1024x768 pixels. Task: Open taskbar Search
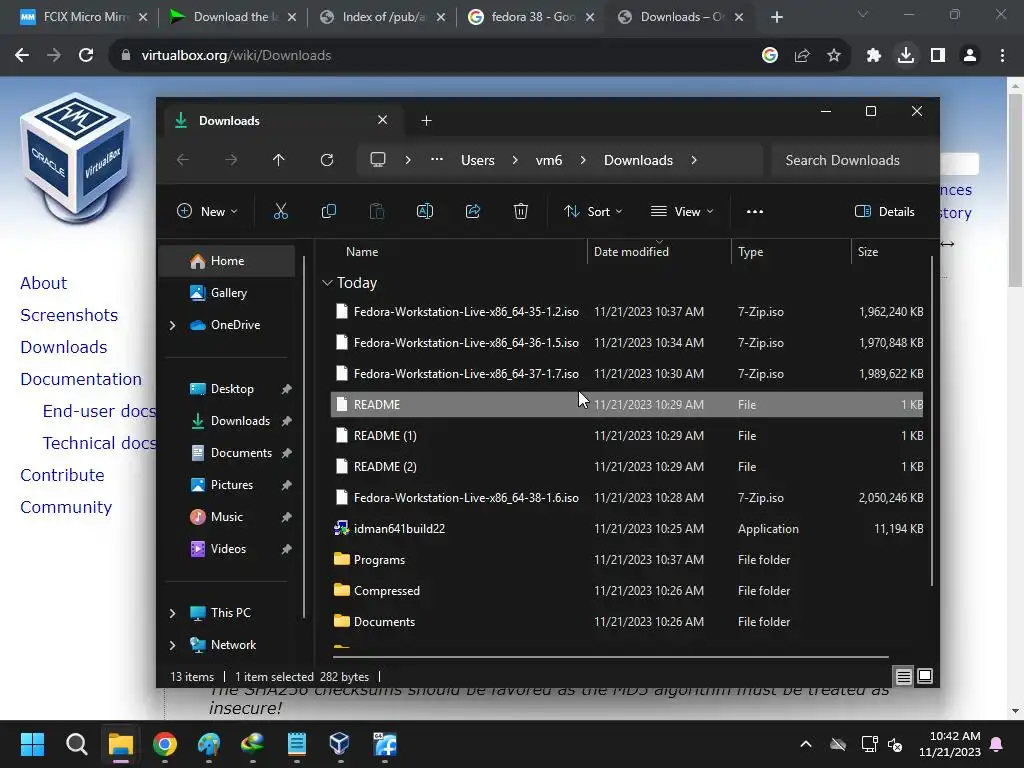pos(76,744)
